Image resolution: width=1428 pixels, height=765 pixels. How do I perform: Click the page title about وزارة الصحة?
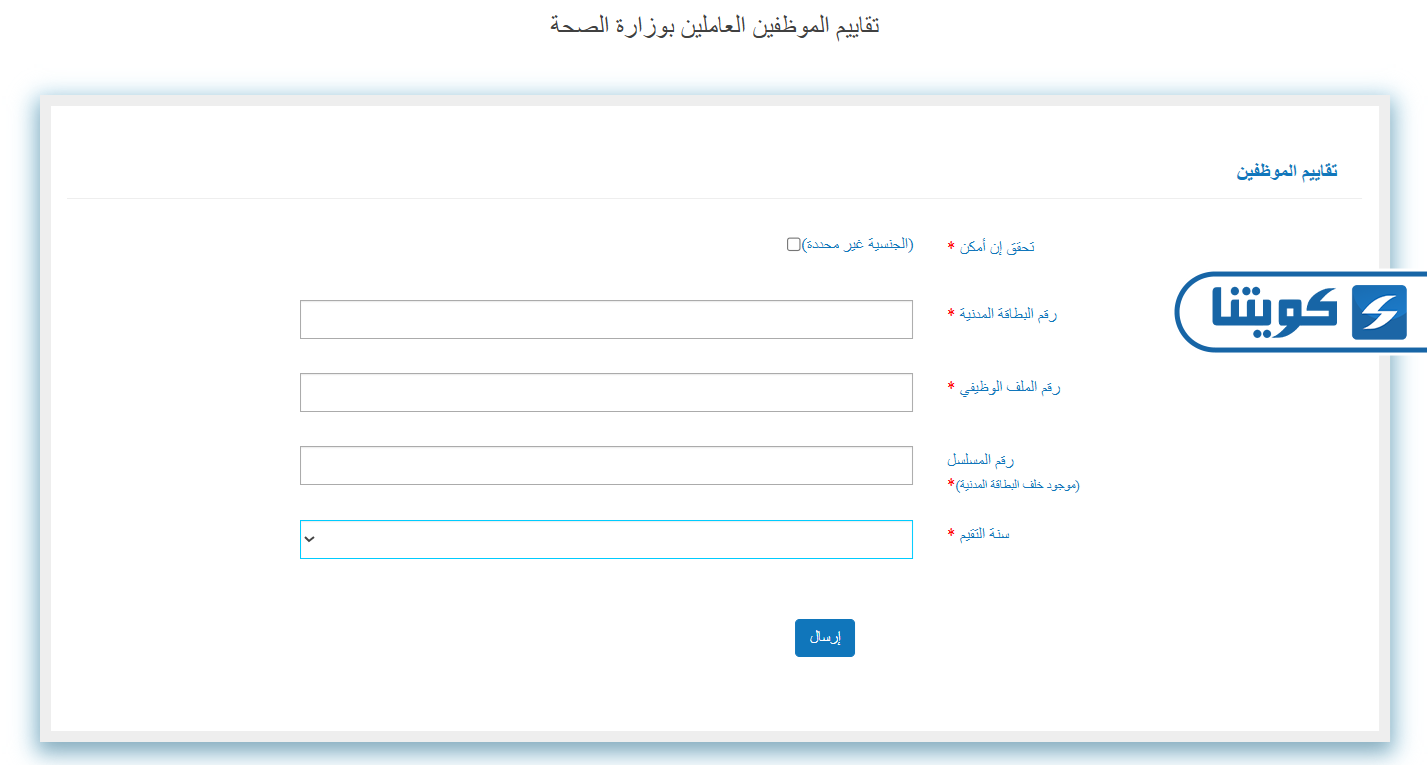tap(714, 25)
